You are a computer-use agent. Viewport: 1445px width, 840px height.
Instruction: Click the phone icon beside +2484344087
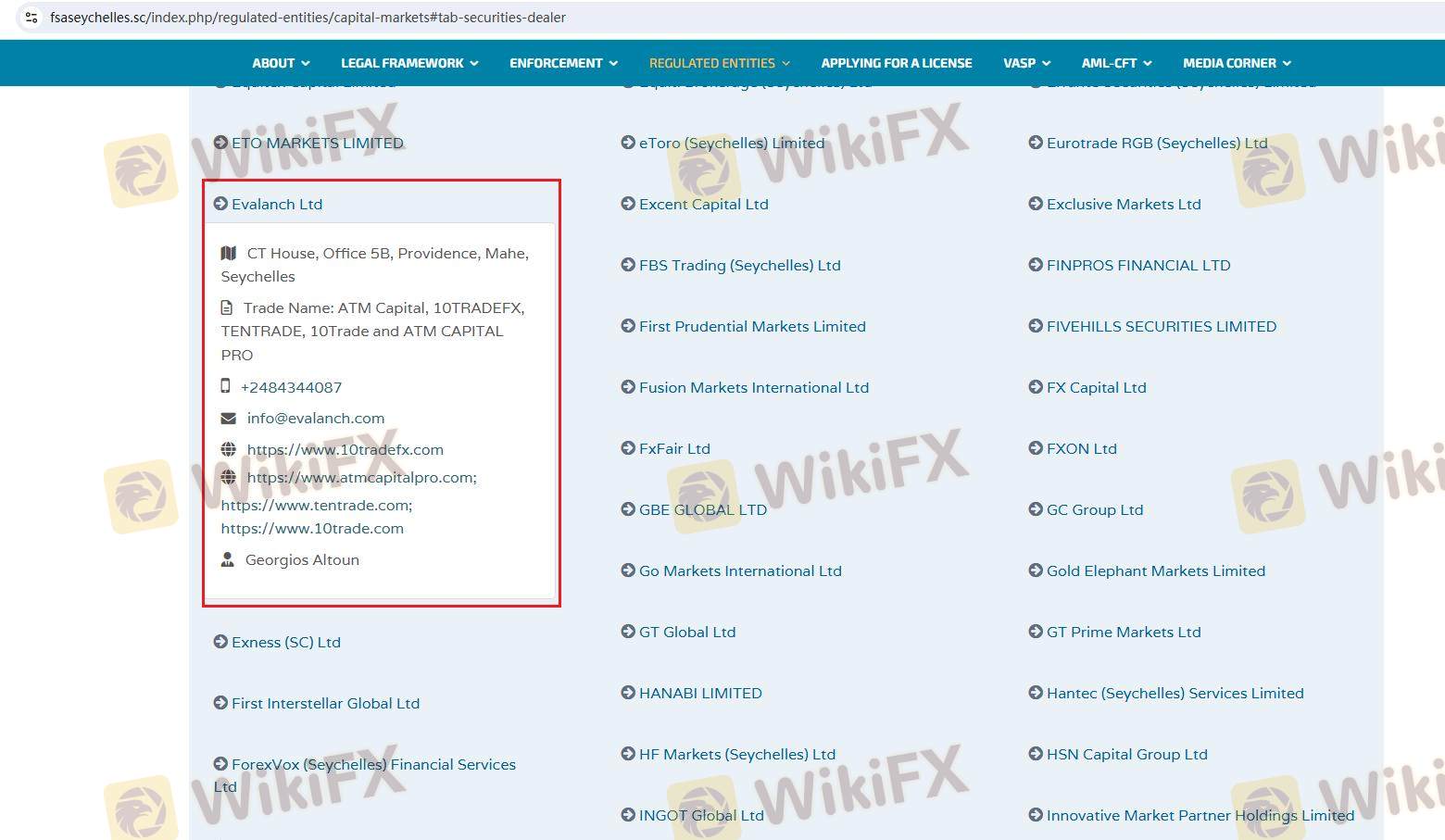225,386
